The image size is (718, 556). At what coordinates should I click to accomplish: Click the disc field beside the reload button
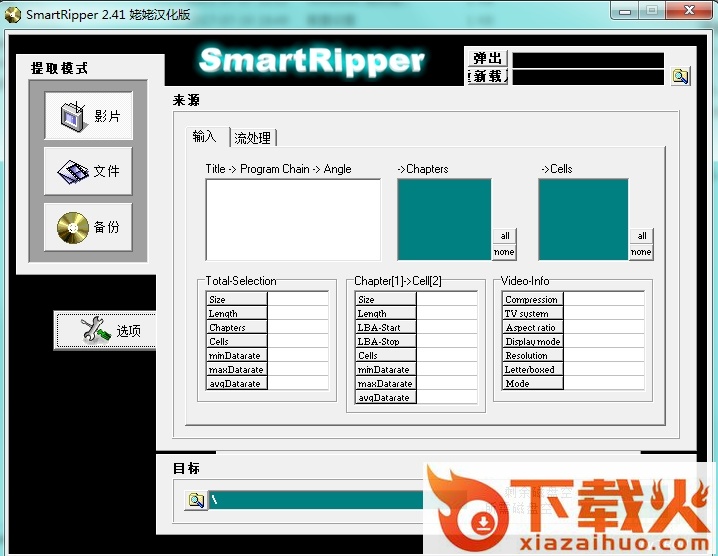588,77
